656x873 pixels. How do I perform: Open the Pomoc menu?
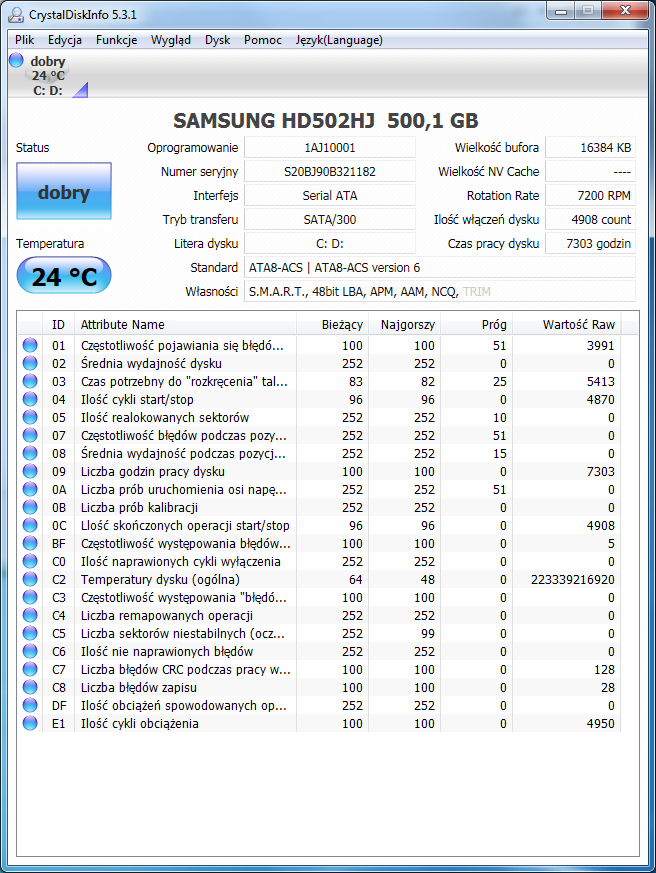coord(262,40)
